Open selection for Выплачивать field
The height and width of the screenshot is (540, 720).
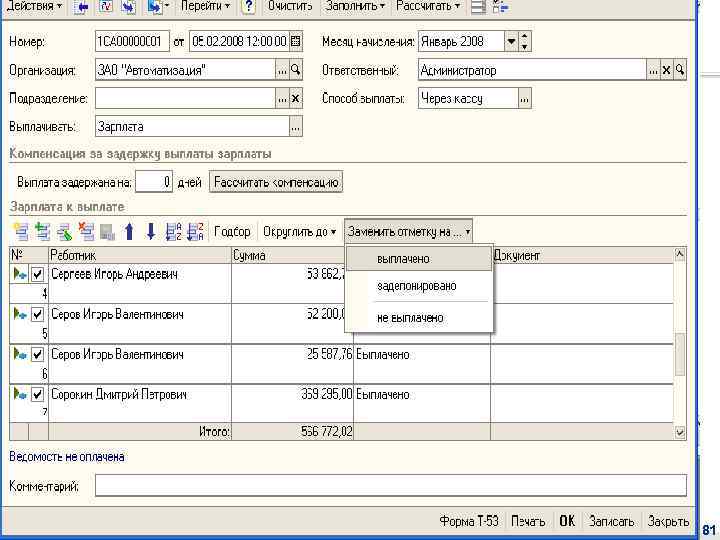coord(296,127)
